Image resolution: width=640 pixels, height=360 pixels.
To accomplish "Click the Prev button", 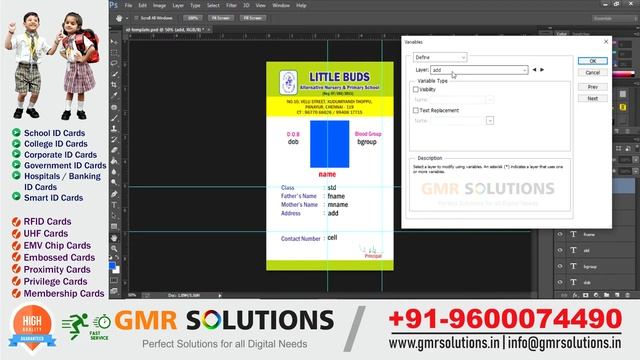I will point(593,87).
